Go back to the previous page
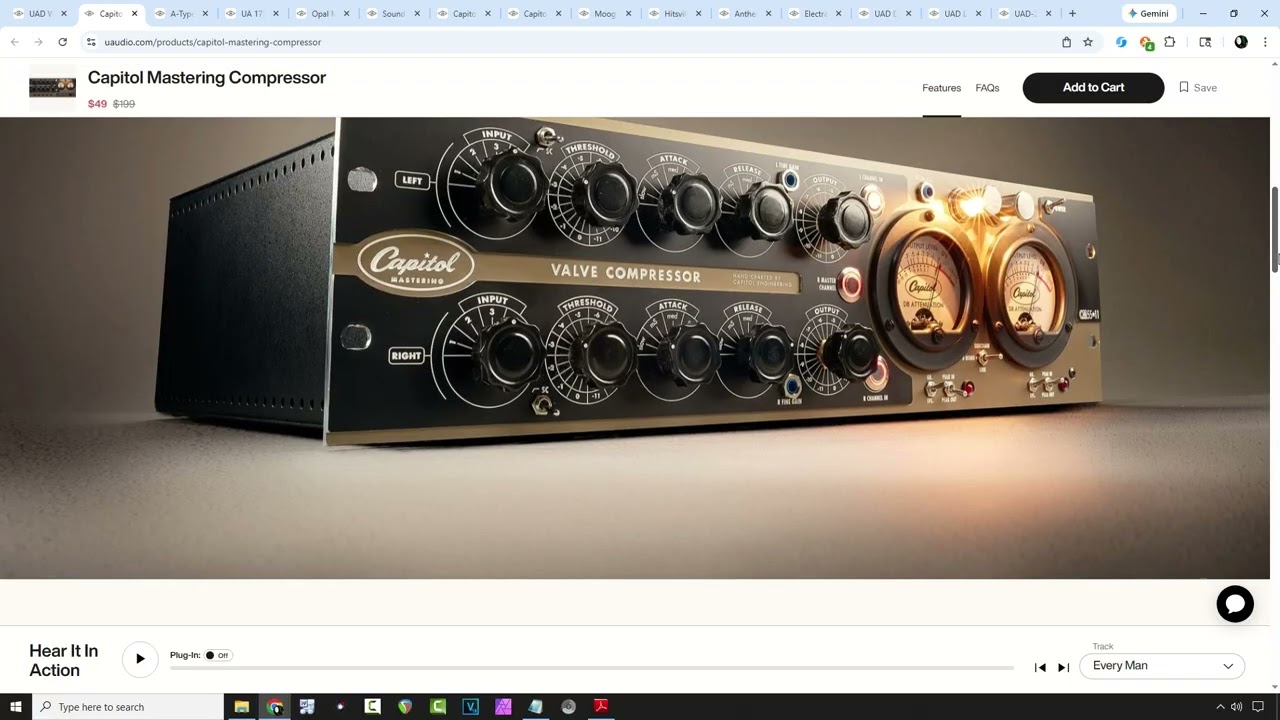Image resolution: width=1280 pixels, height=720 pixels. [15, 42]
